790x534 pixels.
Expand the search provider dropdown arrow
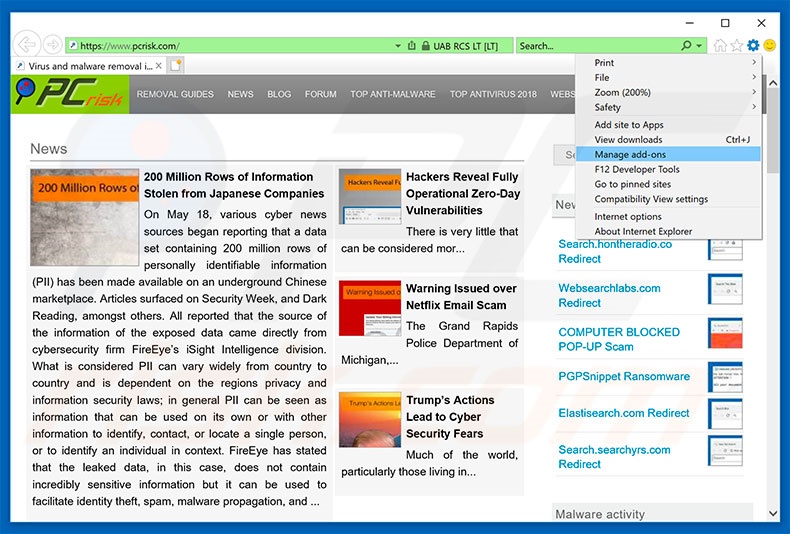[x=699, y=46]
